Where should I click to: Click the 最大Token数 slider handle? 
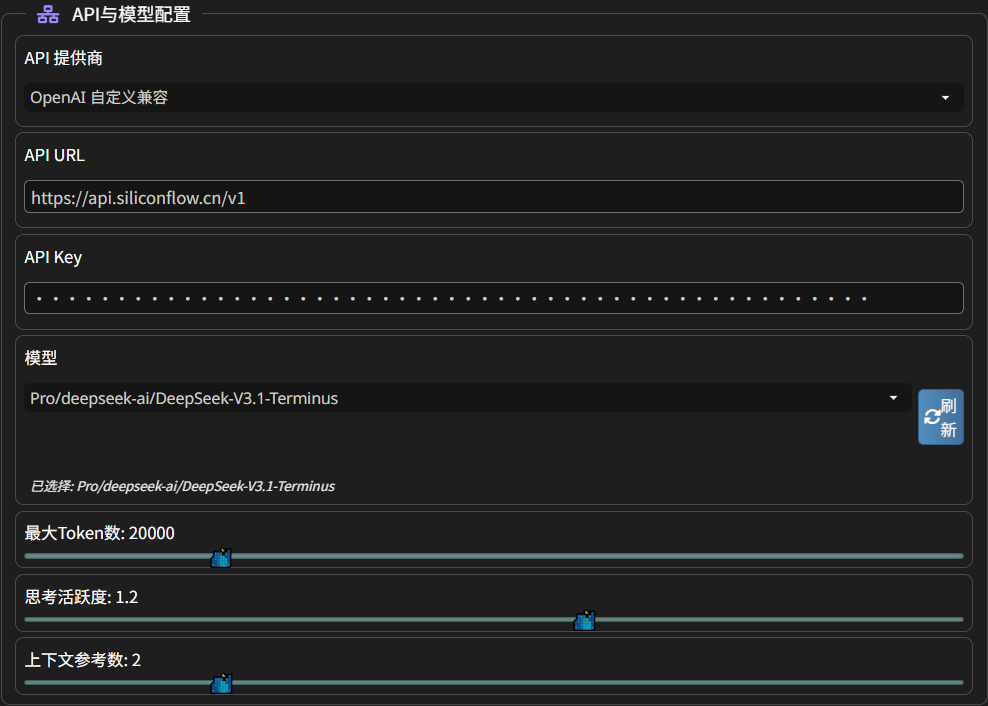pos(221,558)
